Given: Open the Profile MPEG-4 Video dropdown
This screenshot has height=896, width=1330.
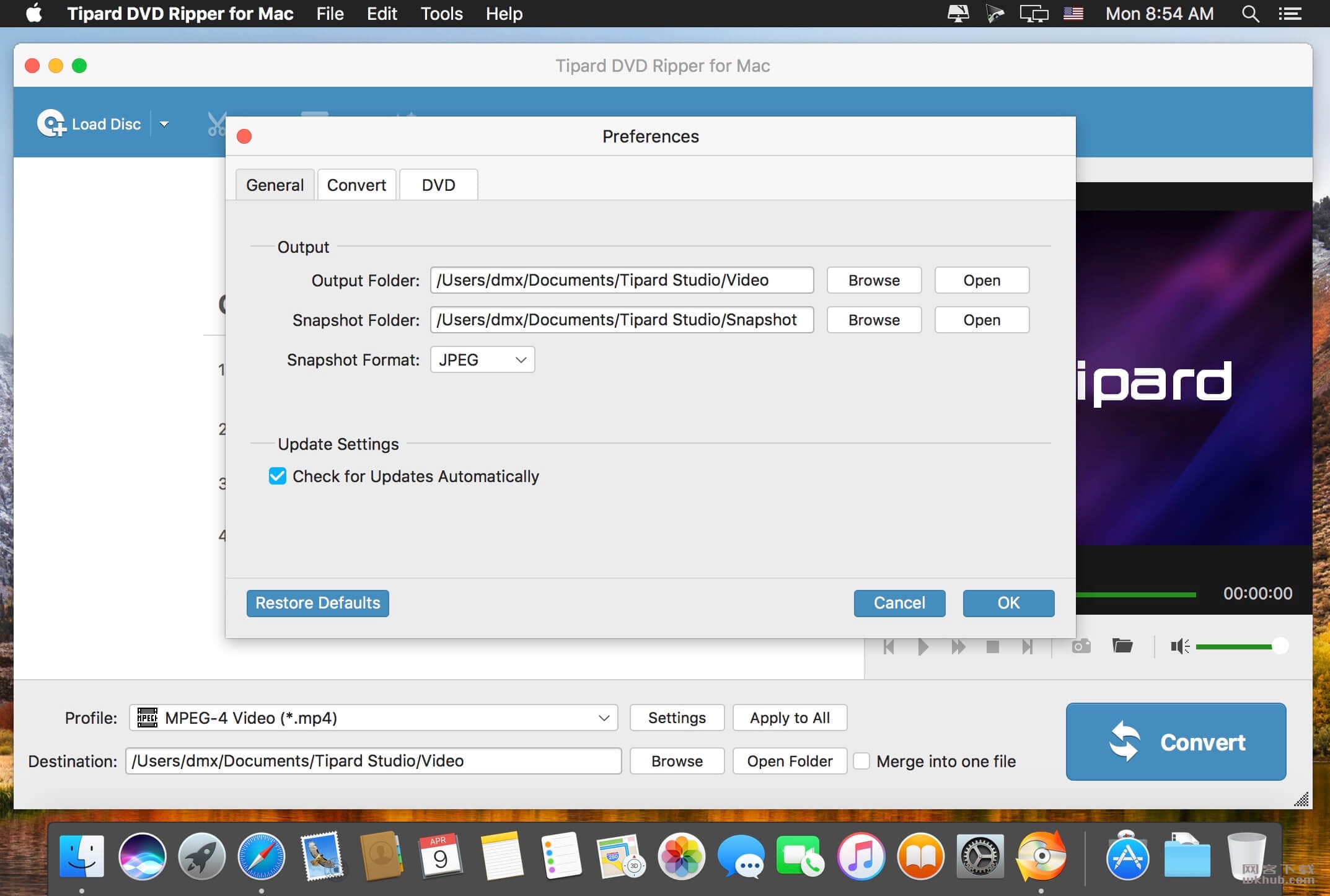Looking at the screenshot, I should point(373,718).
